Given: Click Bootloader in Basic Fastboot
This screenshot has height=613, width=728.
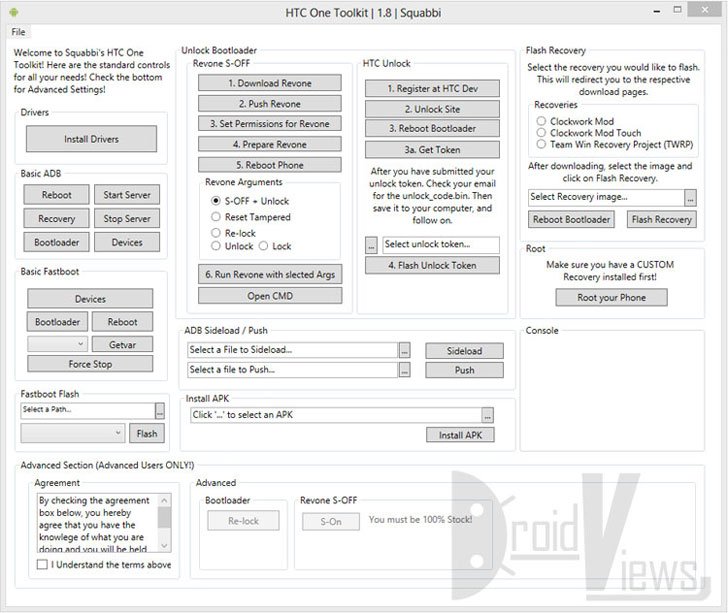Looking at the screenshot, I should coord(58,322).
